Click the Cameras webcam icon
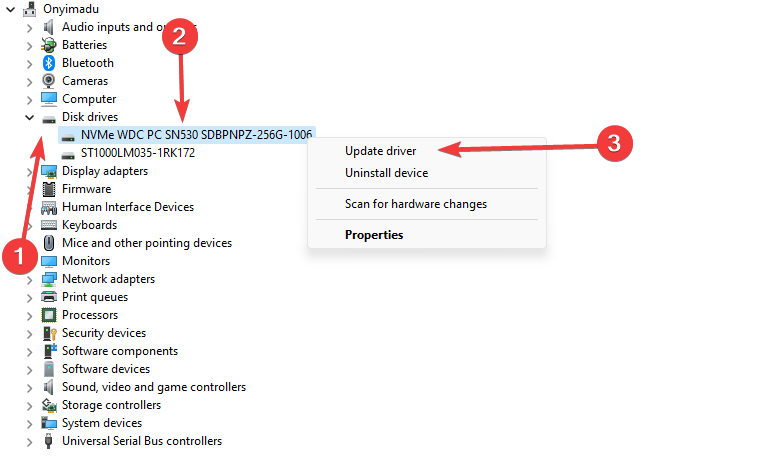The image size is (775, 461). pyautogui.click(x=48, y=81)
